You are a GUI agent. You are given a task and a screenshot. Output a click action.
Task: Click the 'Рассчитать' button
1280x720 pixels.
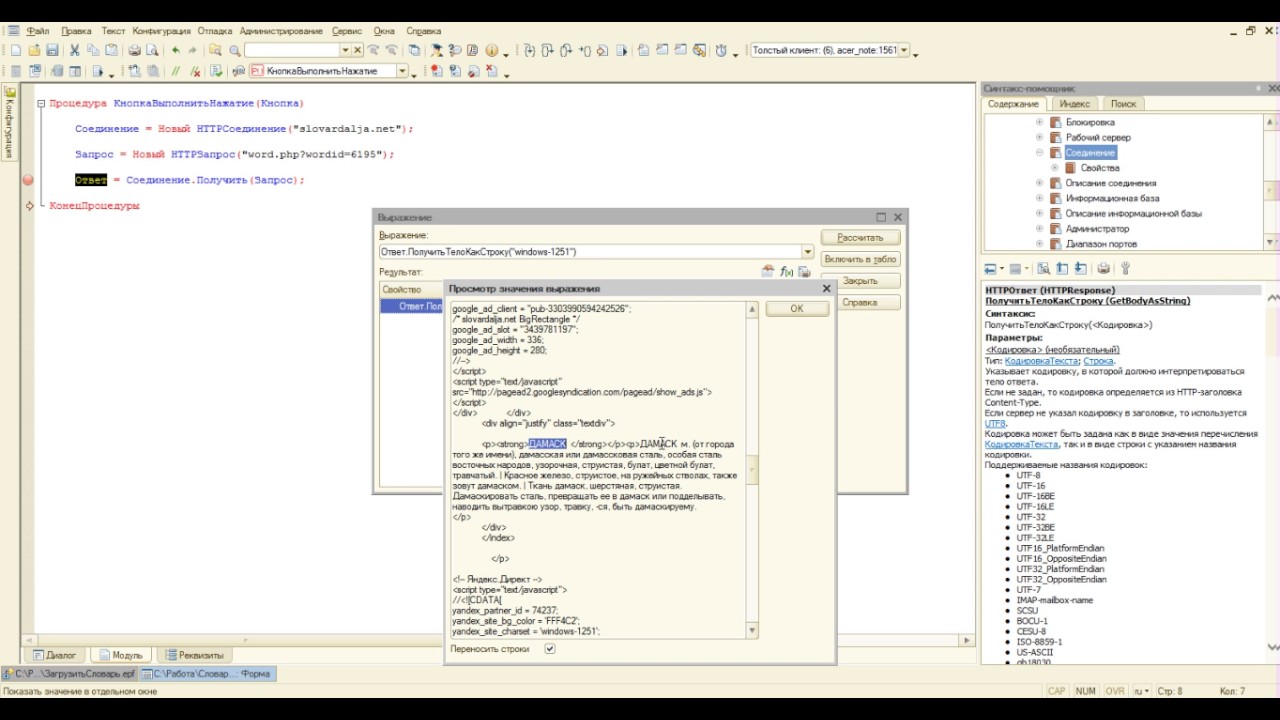(860, 238)
